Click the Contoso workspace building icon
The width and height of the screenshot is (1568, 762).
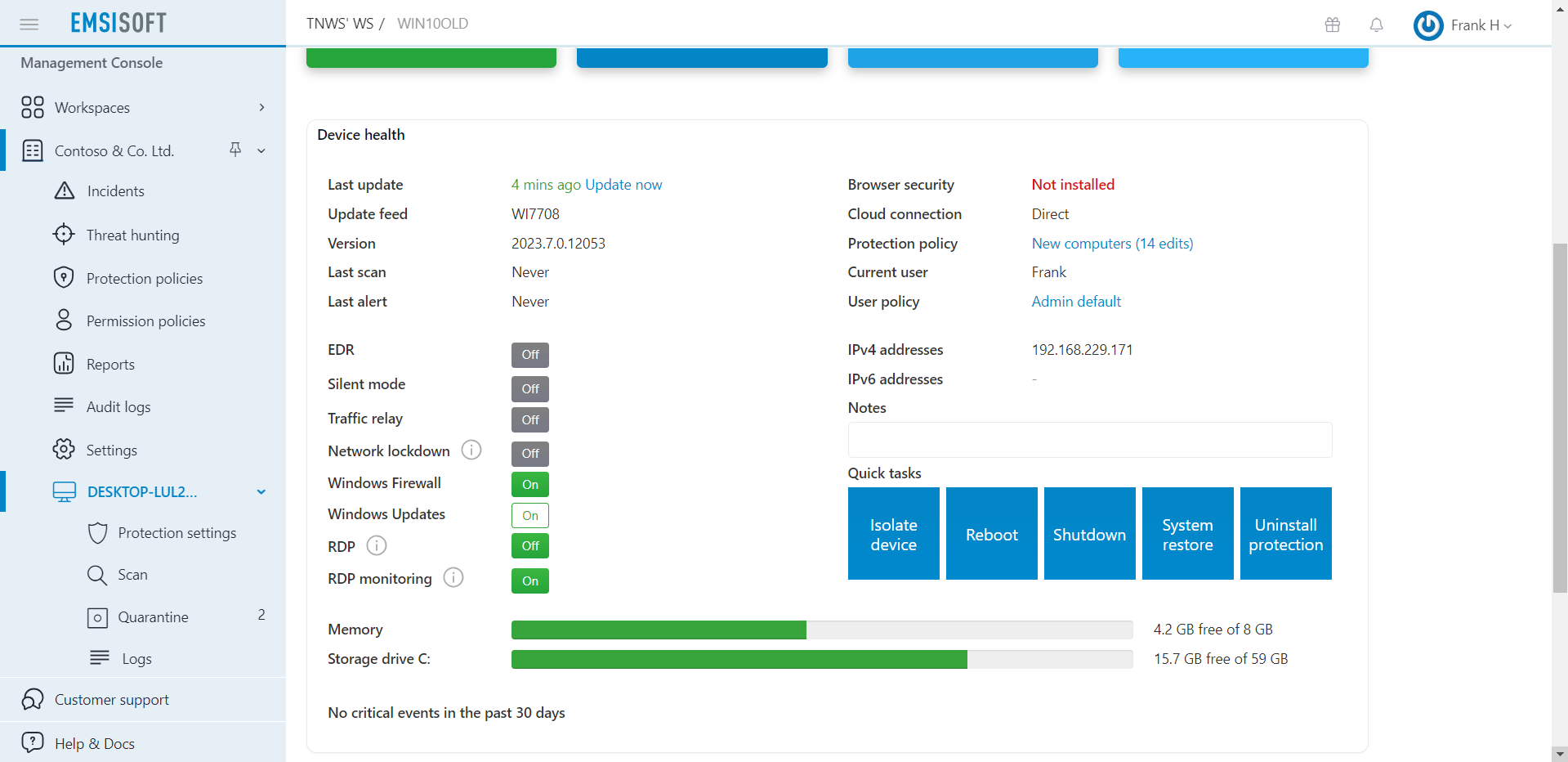(x=33, y=150)
